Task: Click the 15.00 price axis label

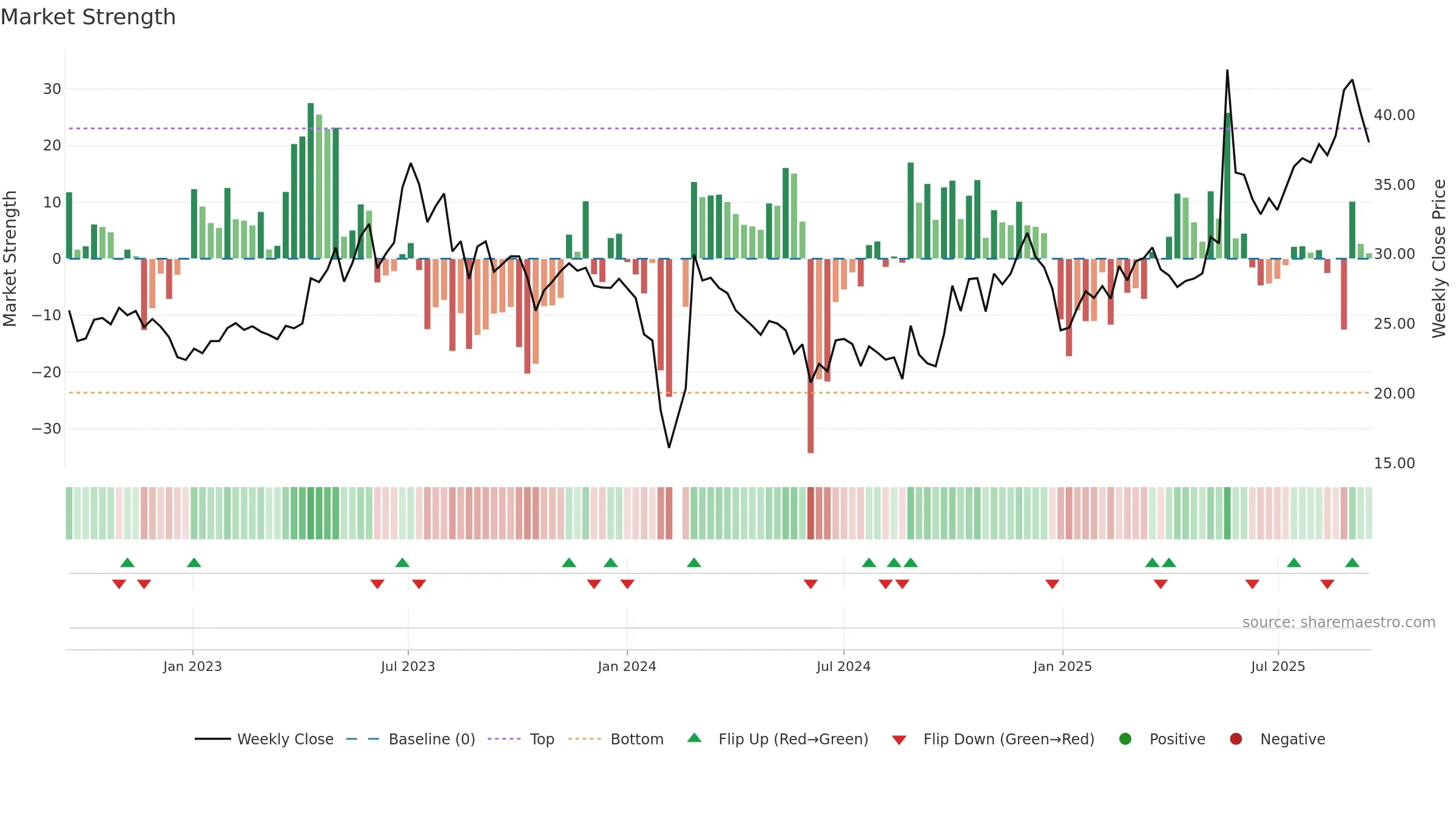Action: 1394,463
